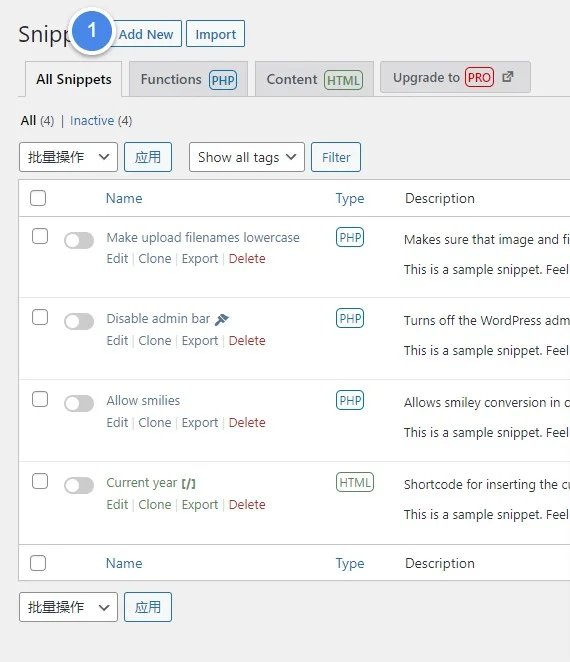
Task: Sort the table by the Name column
Action: click(124, 198)
